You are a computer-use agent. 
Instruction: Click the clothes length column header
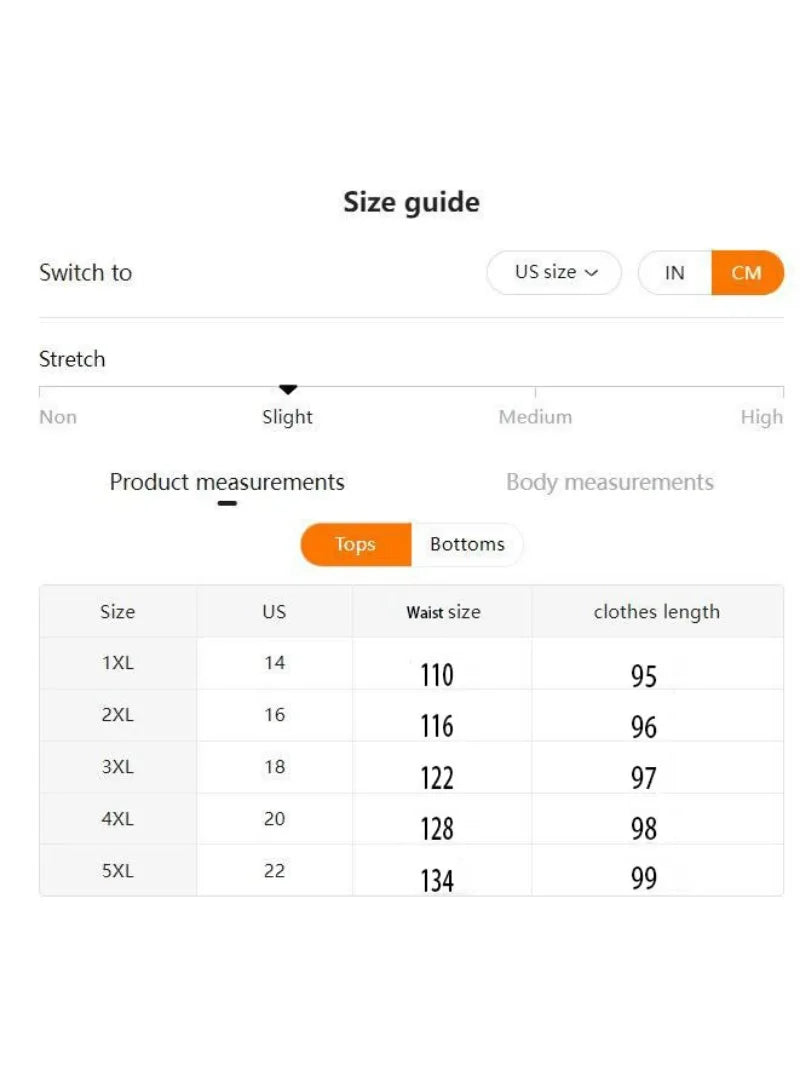click(656, 612)
